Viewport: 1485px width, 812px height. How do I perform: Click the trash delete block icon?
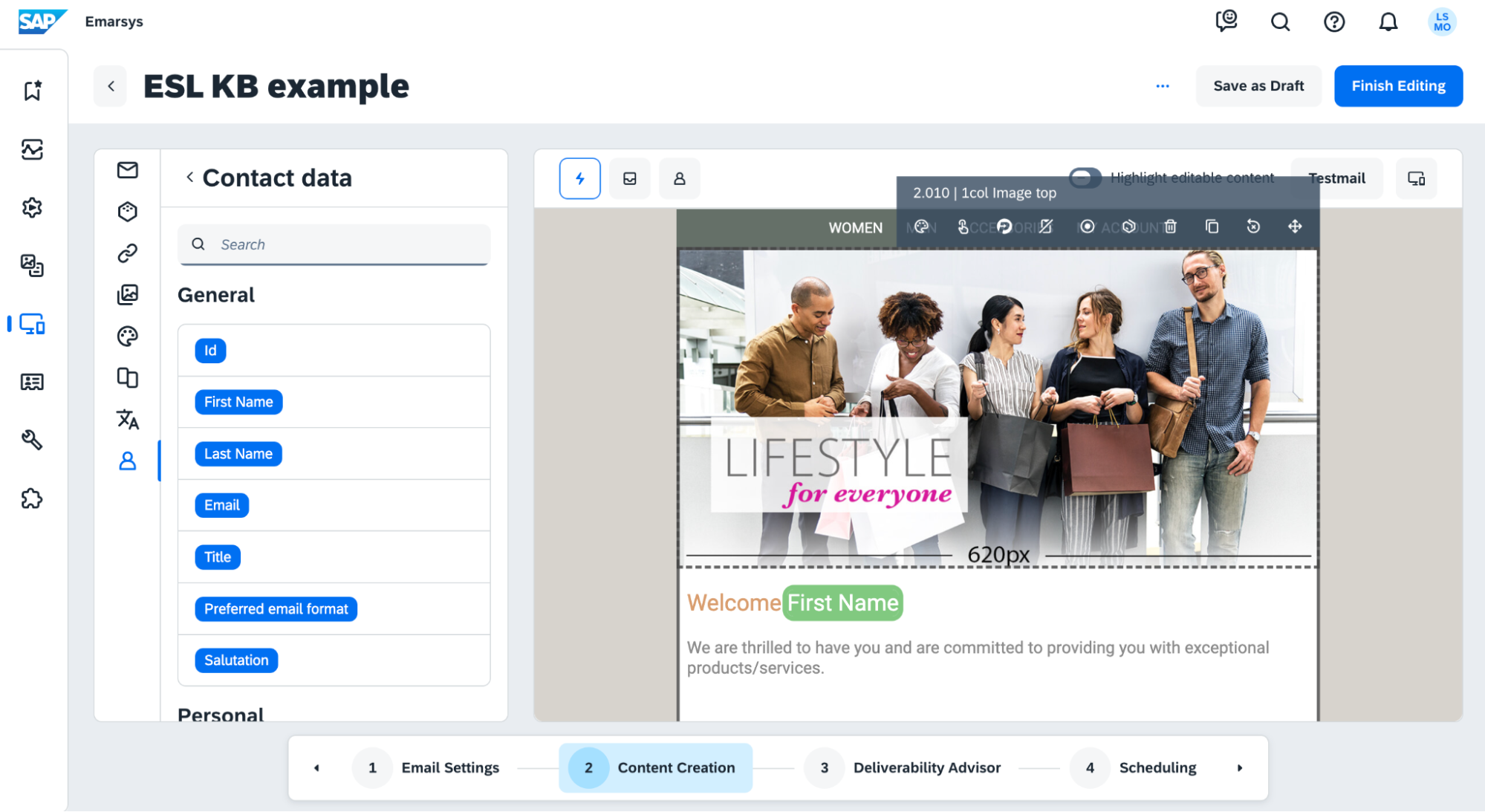tap(1171, 227)
